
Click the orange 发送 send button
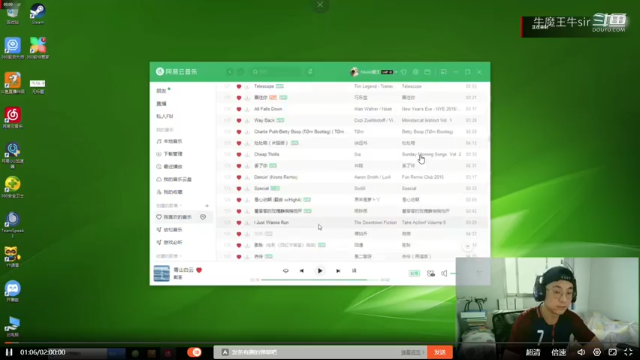440,352
